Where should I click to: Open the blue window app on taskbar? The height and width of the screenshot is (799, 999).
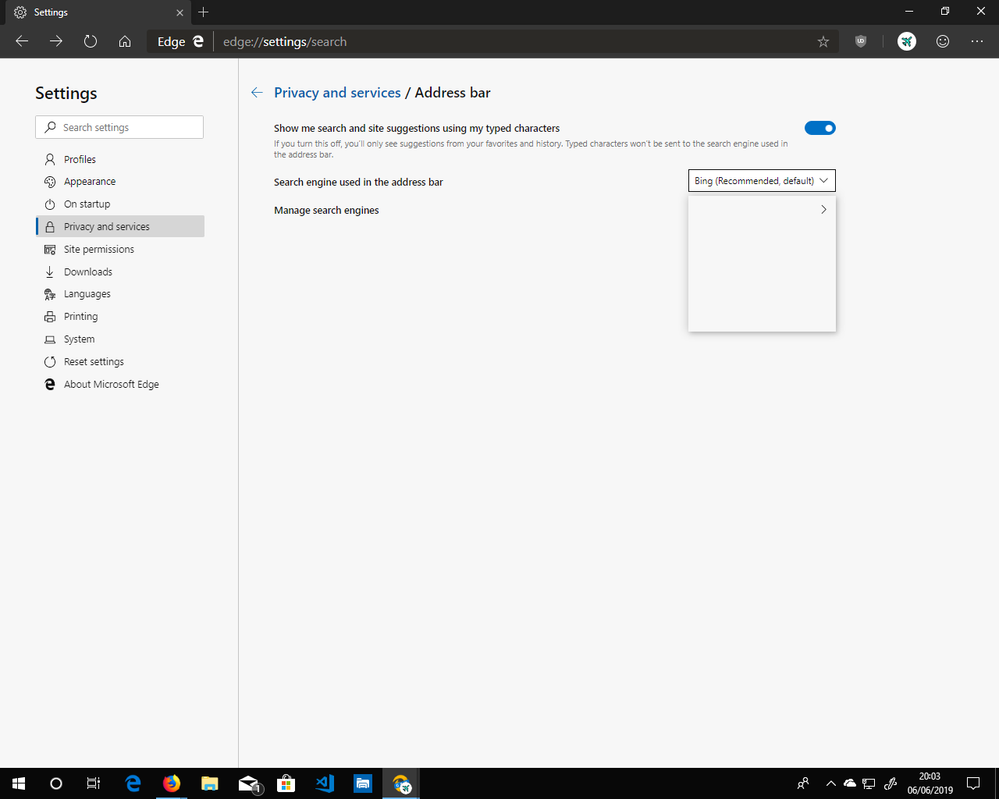pos(363,783)
